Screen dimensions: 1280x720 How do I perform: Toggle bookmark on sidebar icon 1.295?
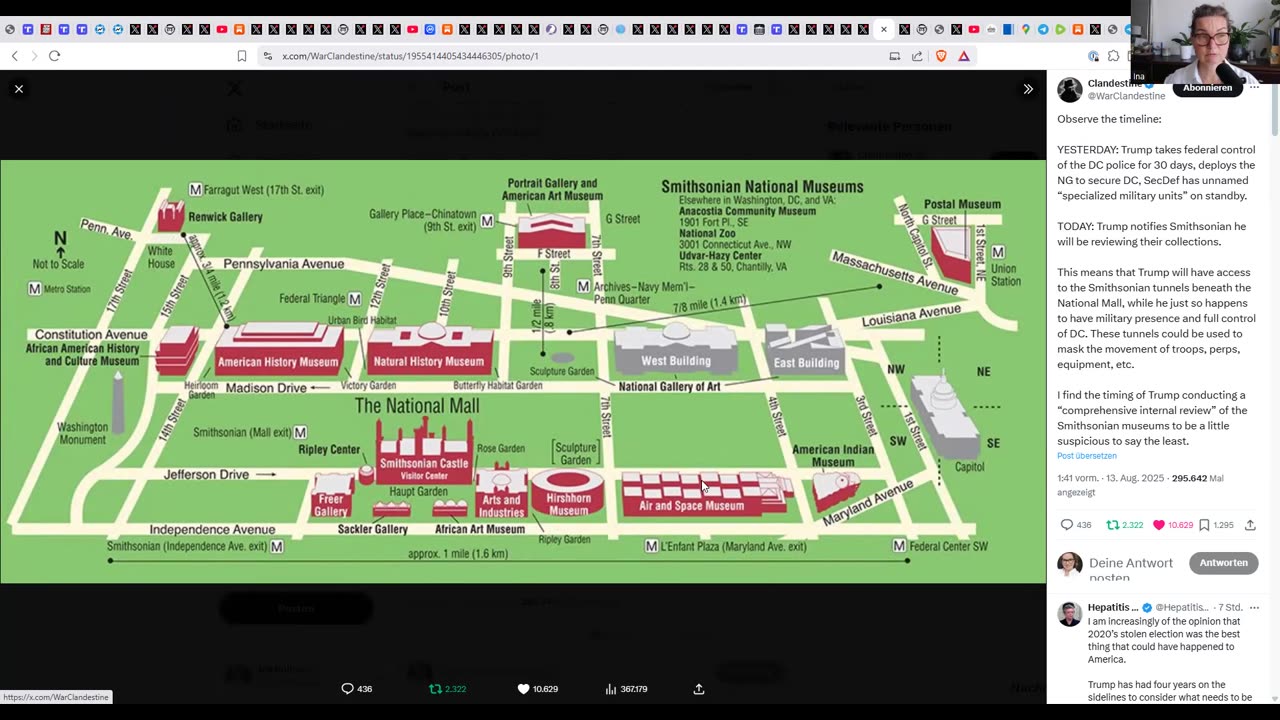click(x=1216, y=525)
